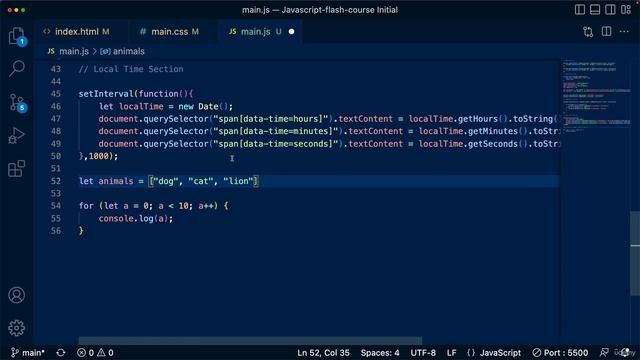Open the Accounts menu
This screenshot has width=640, height=360.
(x=17, y=295)
